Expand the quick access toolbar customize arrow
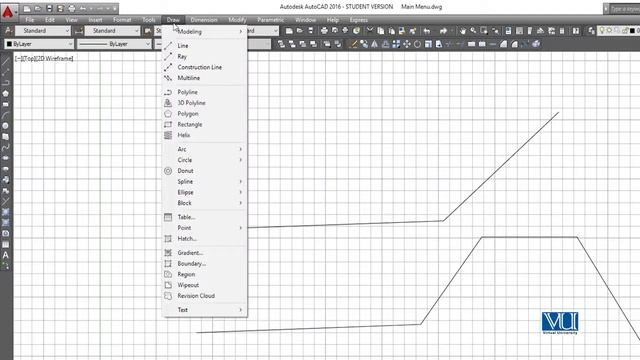Image resolution: width=640 pixels, height=360 pixels. tap(115, 8)
